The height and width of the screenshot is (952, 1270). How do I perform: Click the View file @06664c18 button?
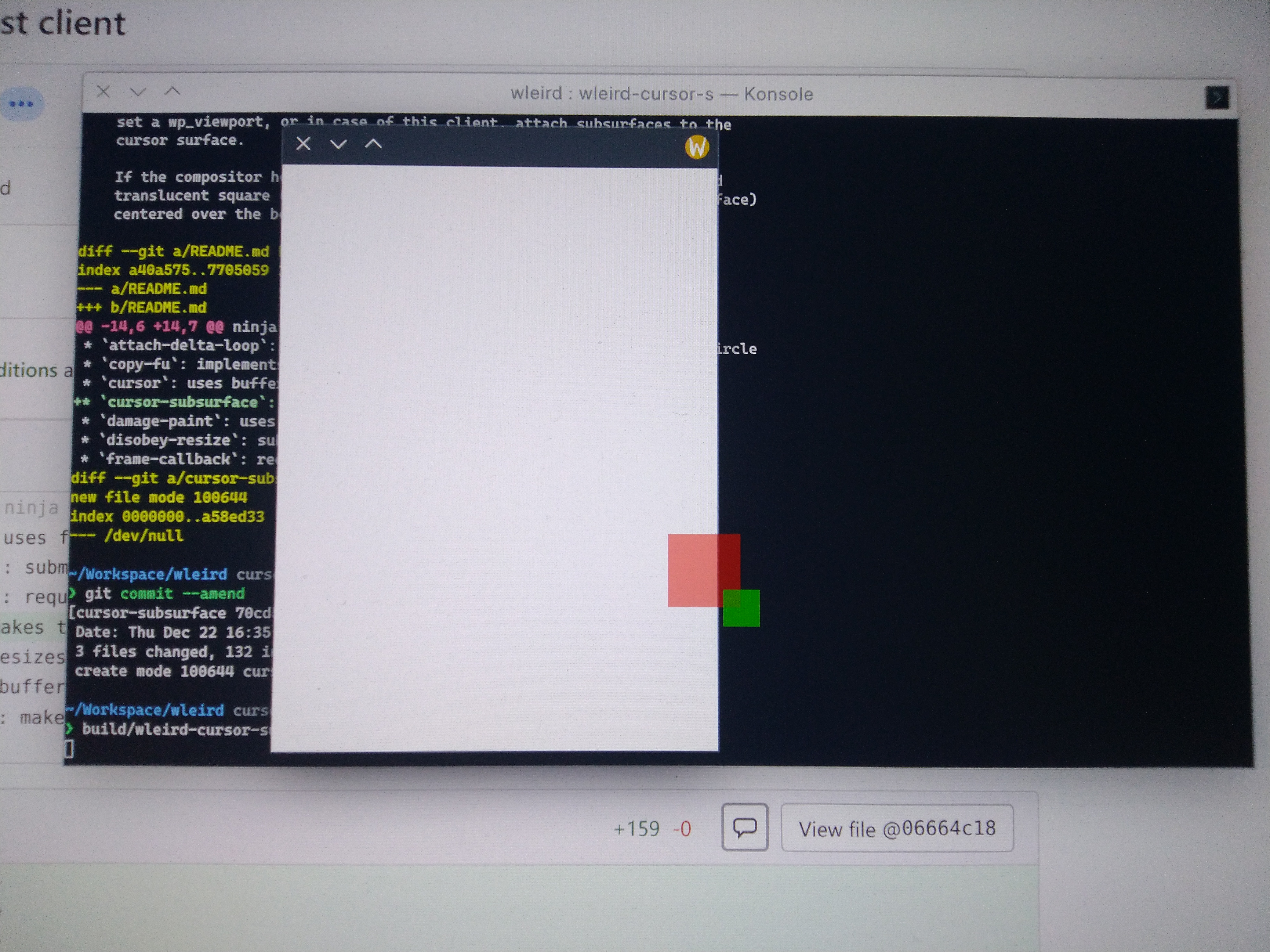click(x=897, y=829)
